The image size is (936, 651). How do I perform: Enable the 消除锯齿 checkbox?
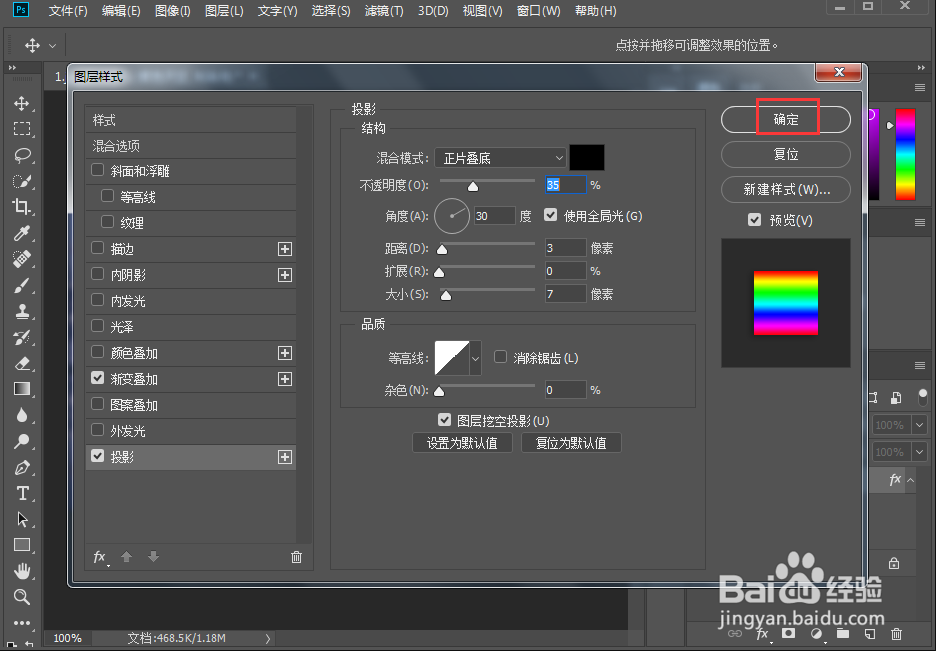click(500, 357)
